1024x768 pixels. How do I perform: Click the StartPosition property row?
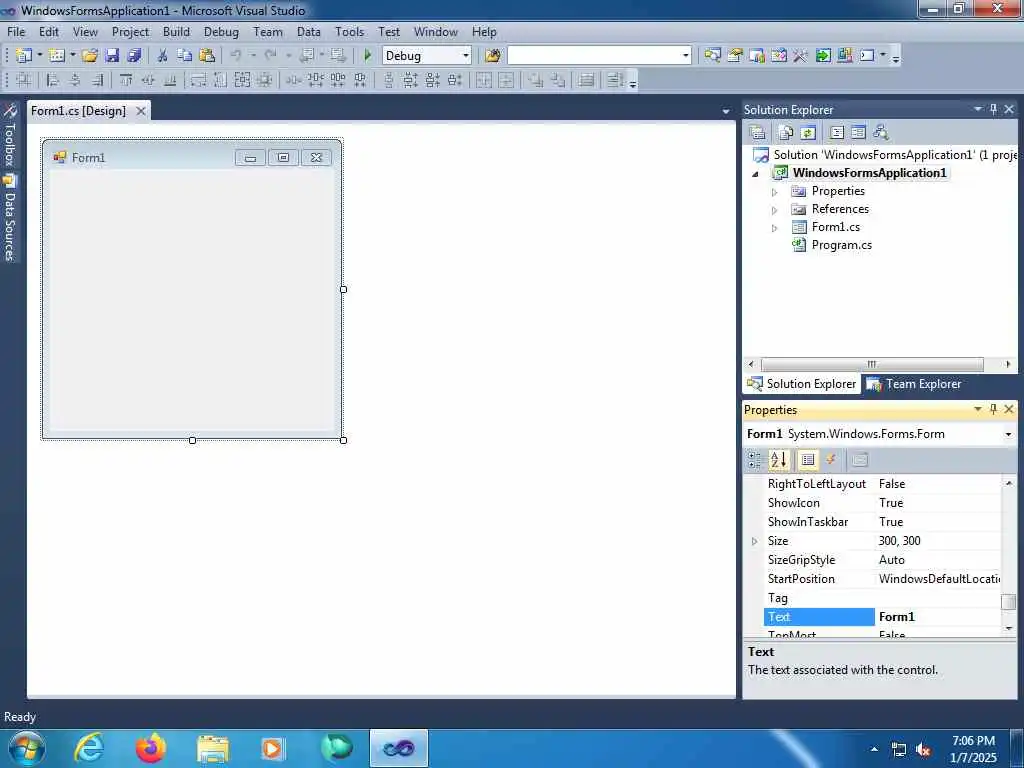click(882, 579)
